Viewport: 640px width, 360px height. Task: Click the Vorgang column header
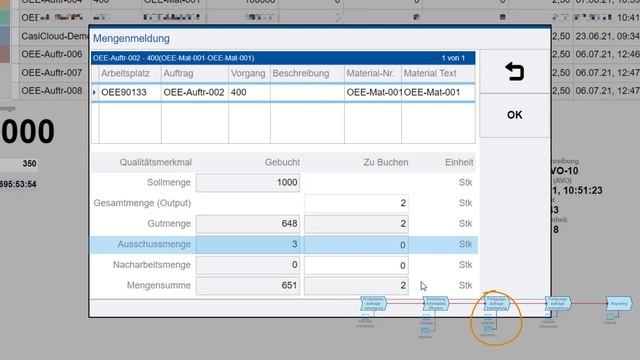click(248, 73)
